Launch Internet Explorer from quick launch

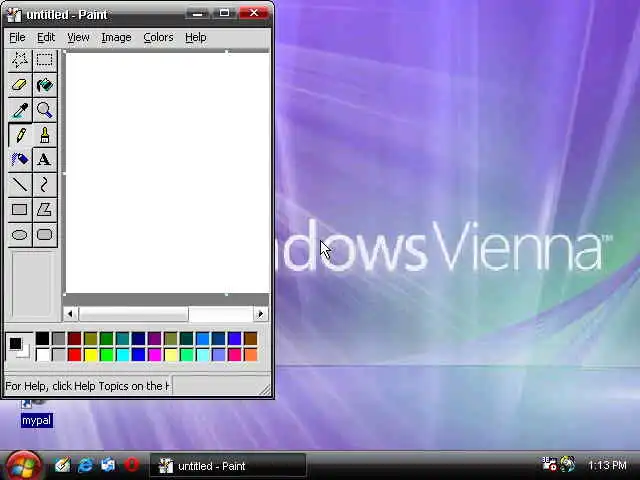pos(85,465)
